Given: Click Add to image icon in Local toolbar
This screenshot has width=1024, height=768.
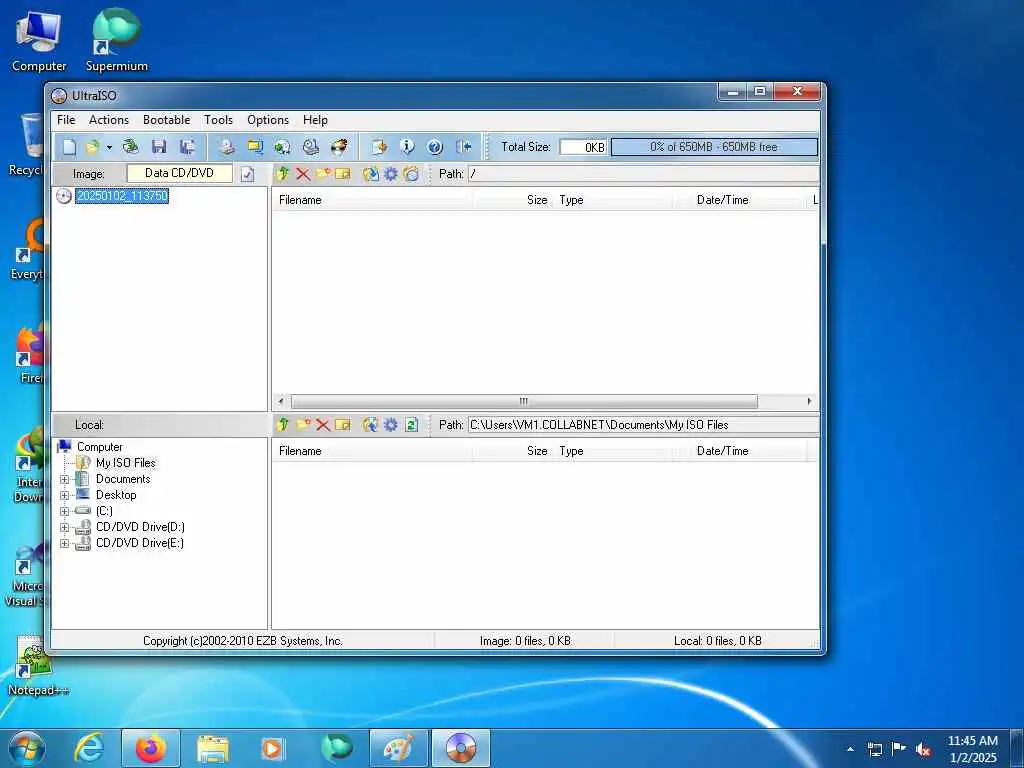Looking at the screenshot, I should pos(370,424).
